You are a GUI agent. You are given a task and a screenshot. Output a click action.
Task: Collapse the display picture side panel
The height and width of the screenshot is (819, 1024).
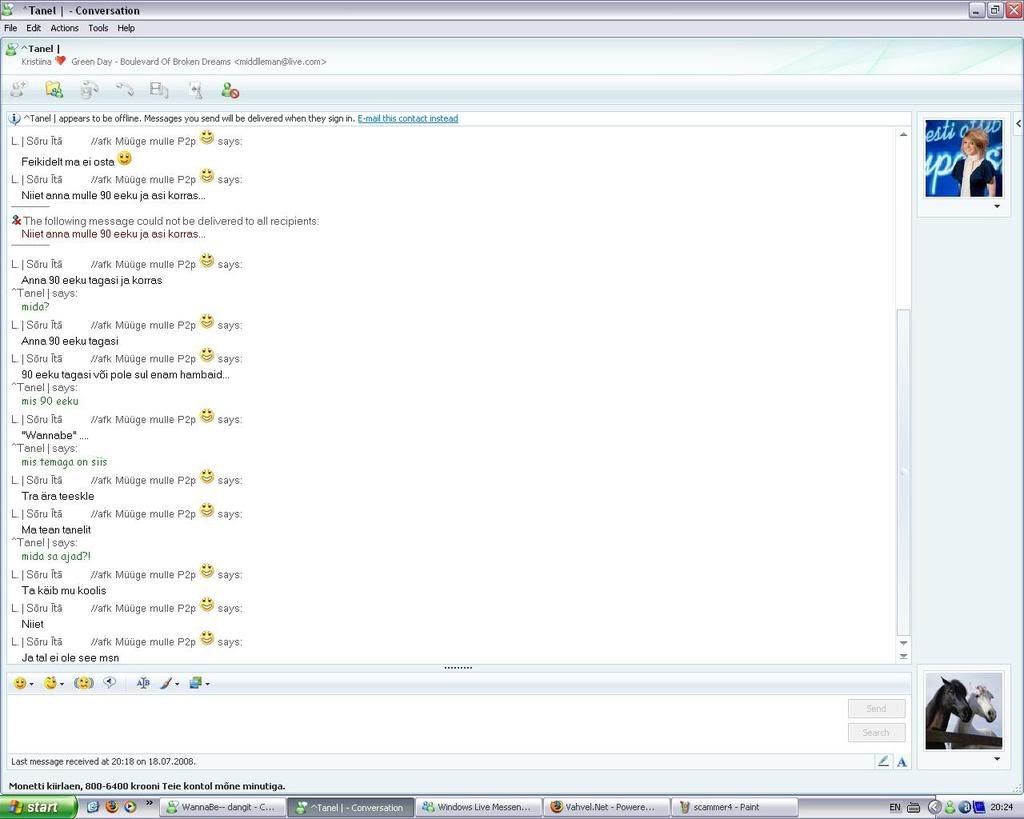point(1018,123)
